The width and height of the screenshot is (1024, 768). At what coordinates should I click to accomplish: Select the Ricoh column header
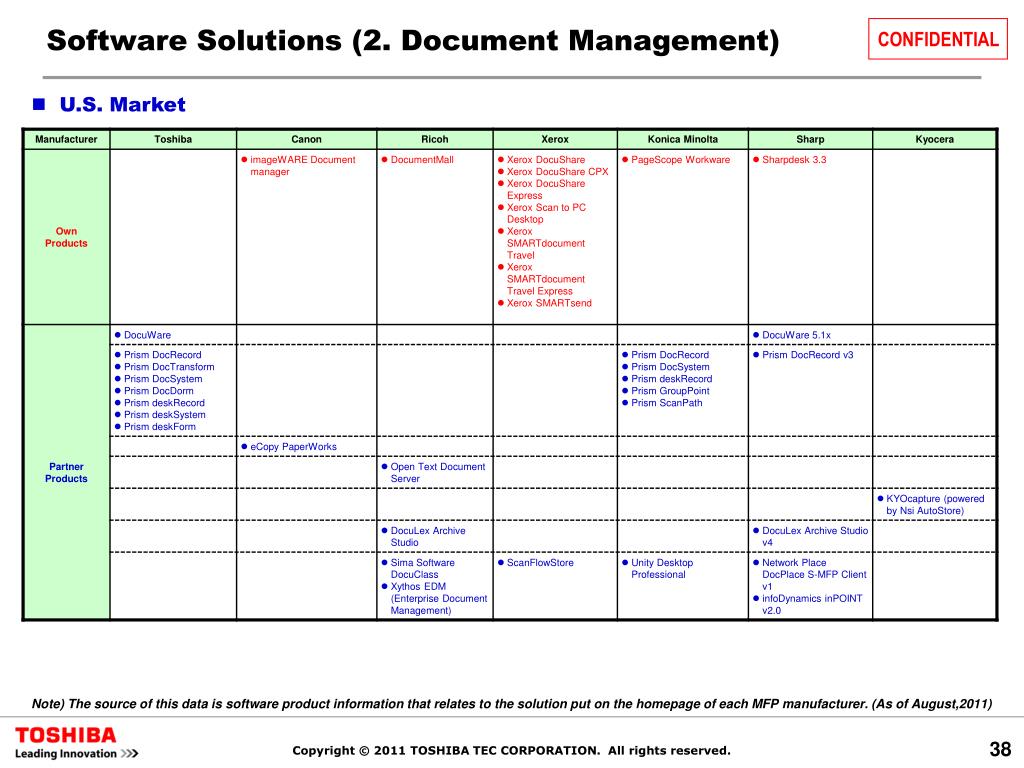point(435,139)
